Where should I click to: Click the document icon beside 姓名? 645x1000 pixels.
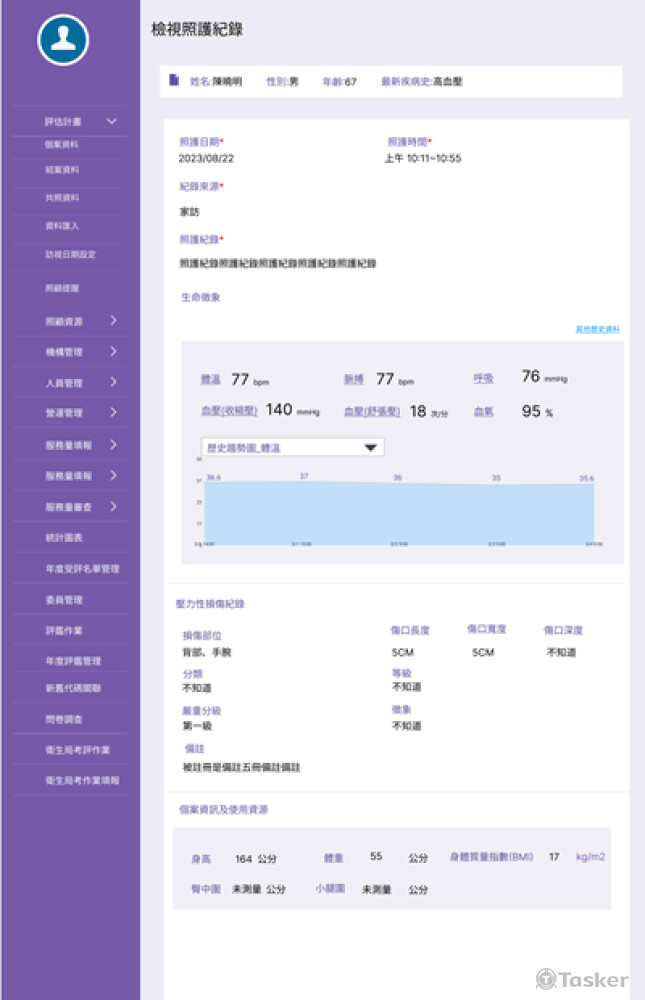coord(174,81)
